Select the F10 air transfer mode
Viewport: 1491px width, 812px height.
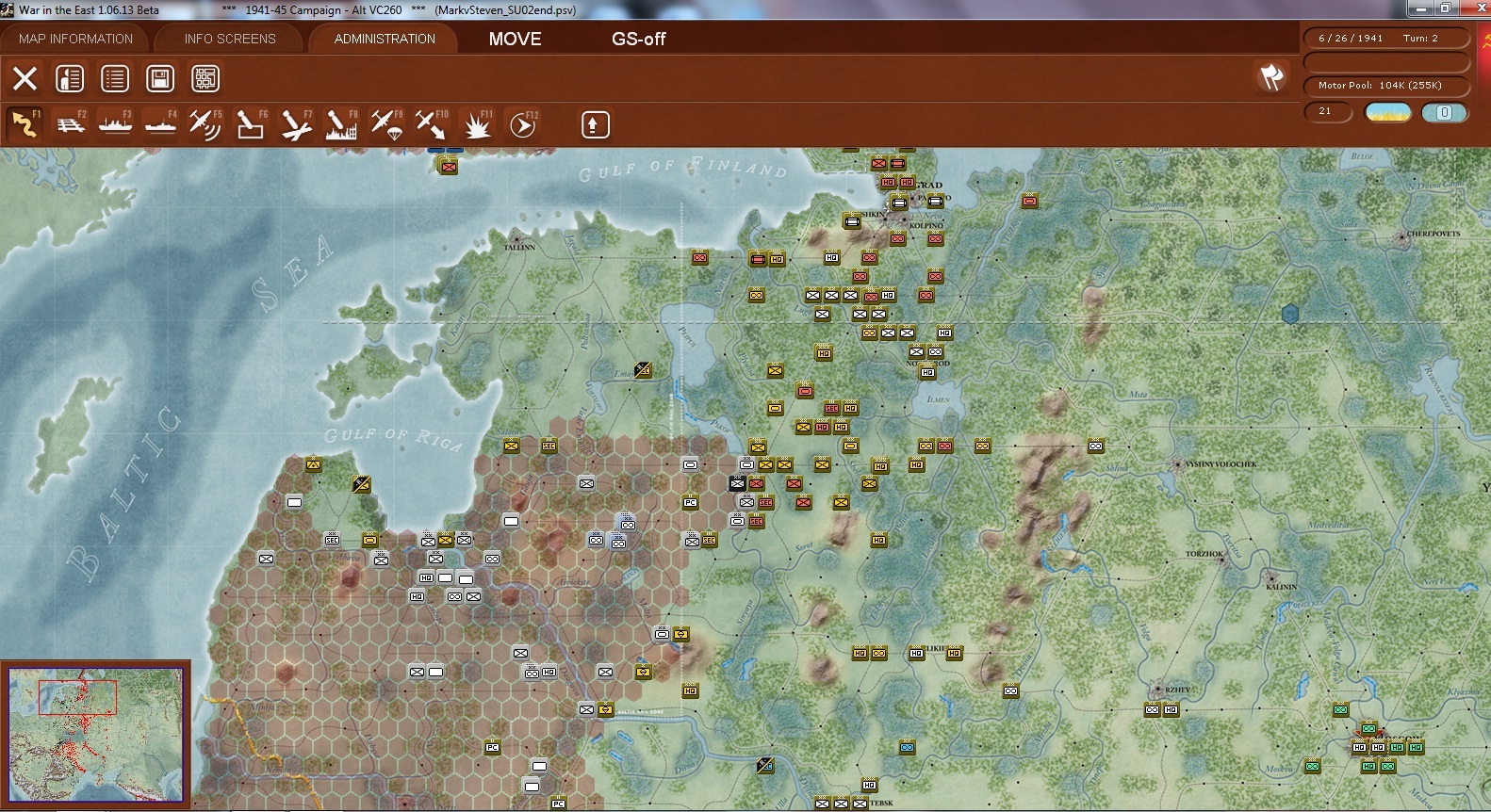tap(432, 124)
